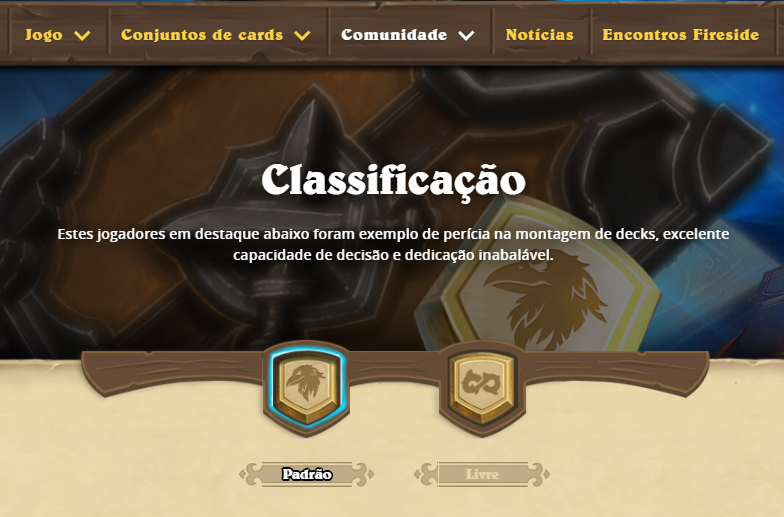Click the wooden bar left of Standard shield
This screenshot has width=784, height=517.
[x=172, y=372]
